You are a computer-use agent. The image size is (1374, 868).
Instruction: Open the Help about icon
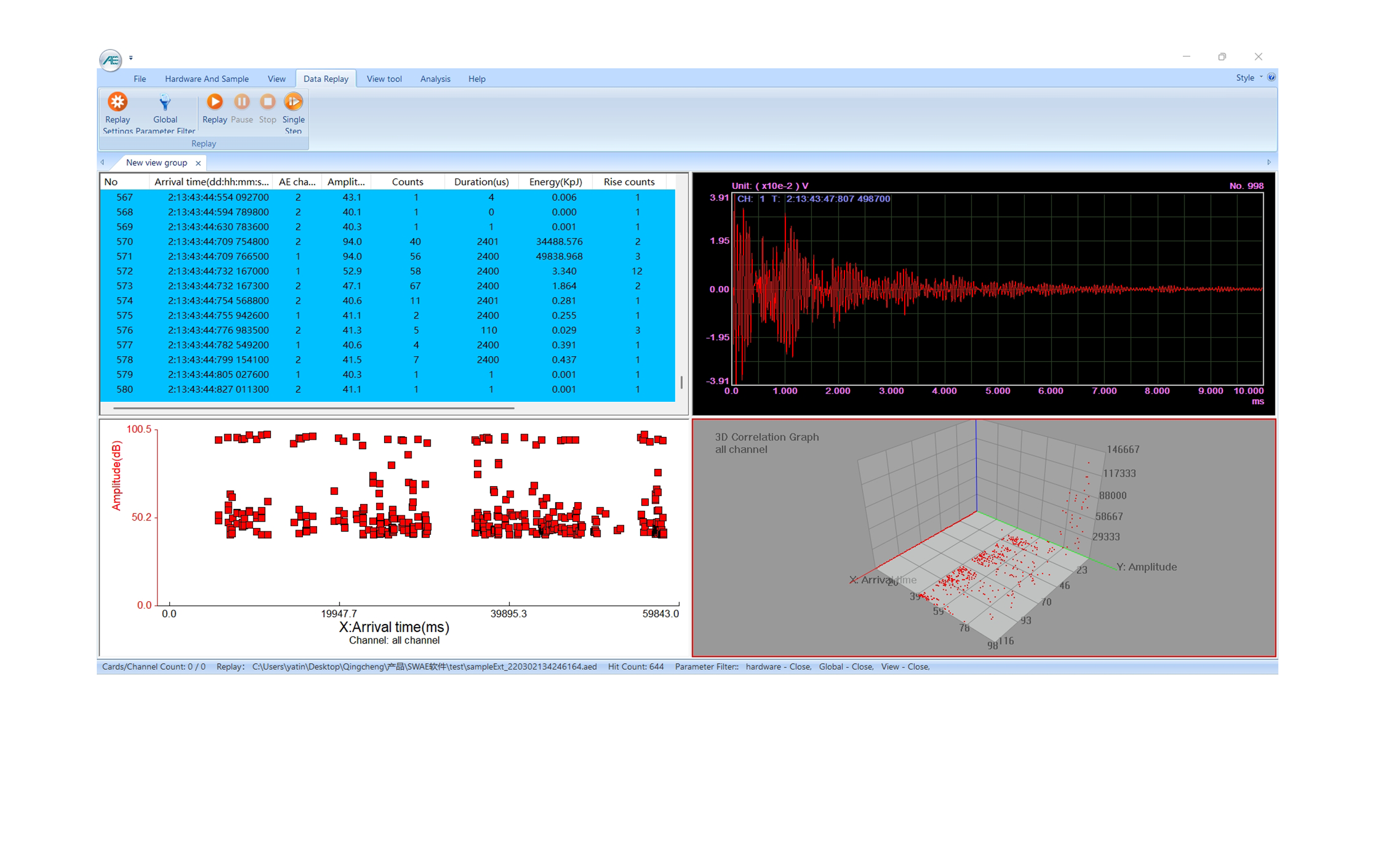(x=1271, y=77)
